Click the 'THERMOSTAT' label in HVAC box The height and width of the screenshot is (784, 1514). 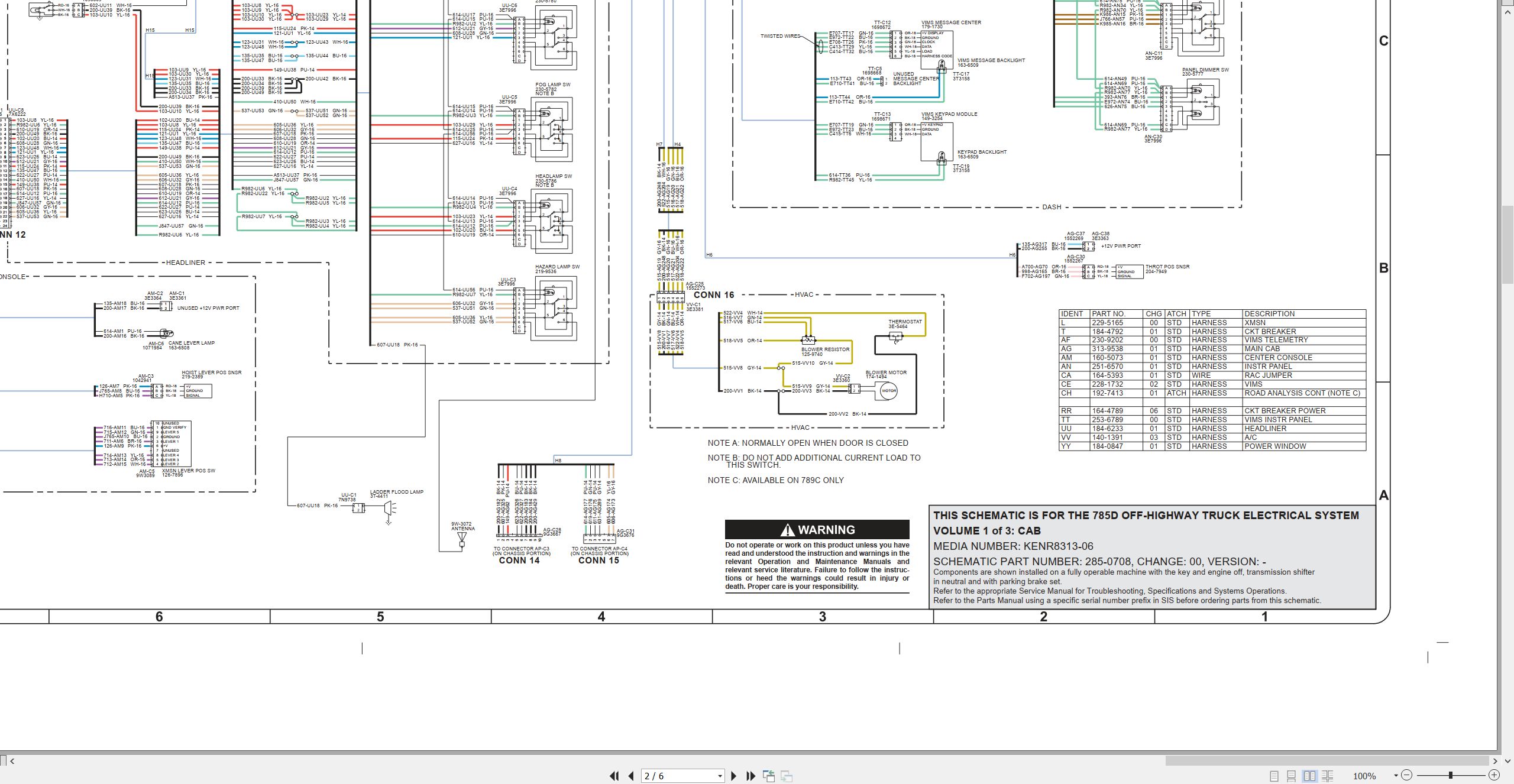[x=905, y=322]
